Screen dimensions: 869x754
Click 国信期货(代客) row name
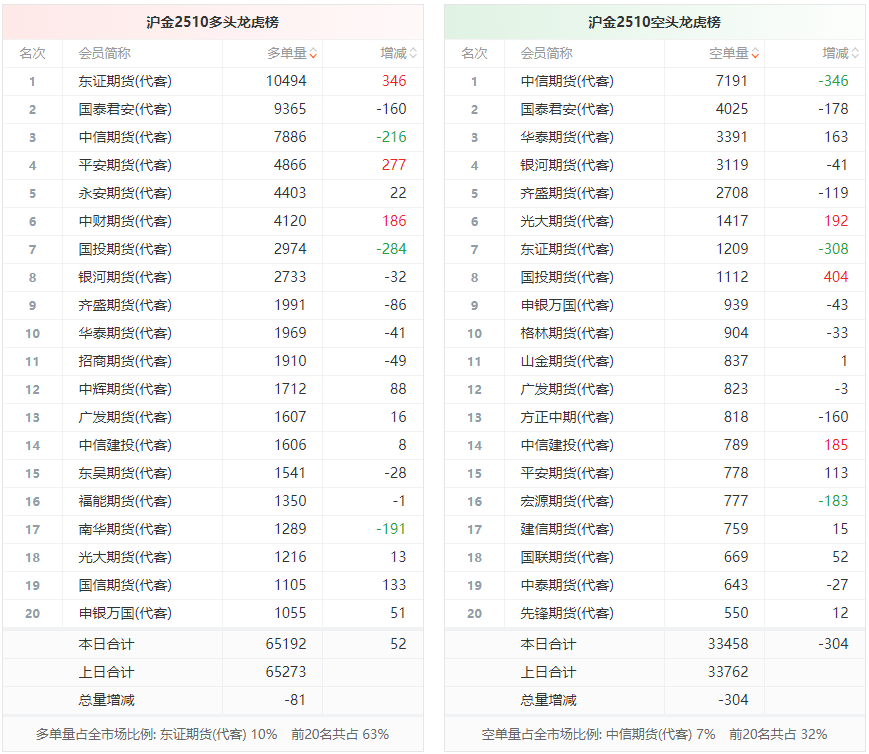point(125,585)
